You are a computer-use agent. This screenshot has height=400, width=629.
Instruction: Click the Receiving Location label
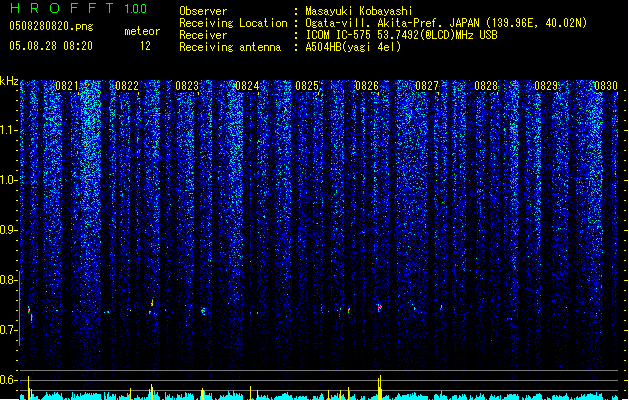point(233,23)
